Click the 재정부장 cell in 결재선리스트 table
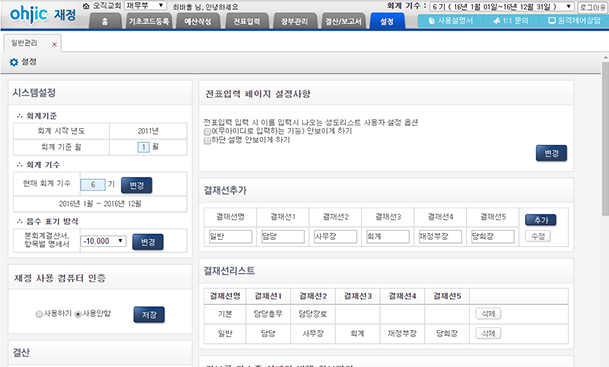 point(402,333)
